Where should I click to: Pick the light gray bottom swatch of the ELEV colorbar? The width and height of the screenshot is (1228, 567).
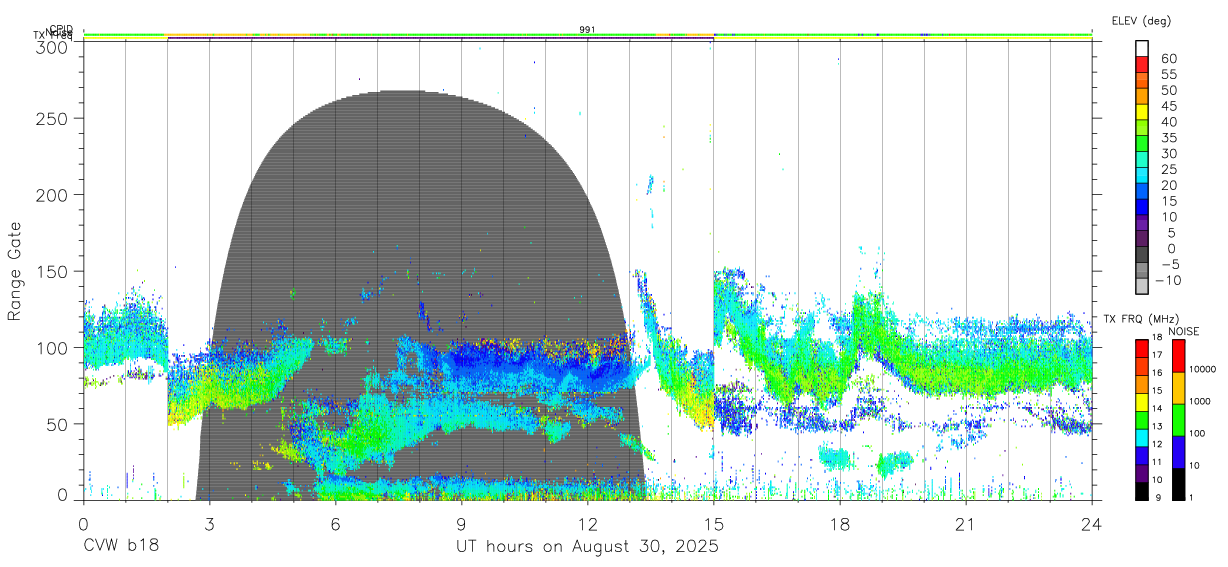[x=1143, y=286]
